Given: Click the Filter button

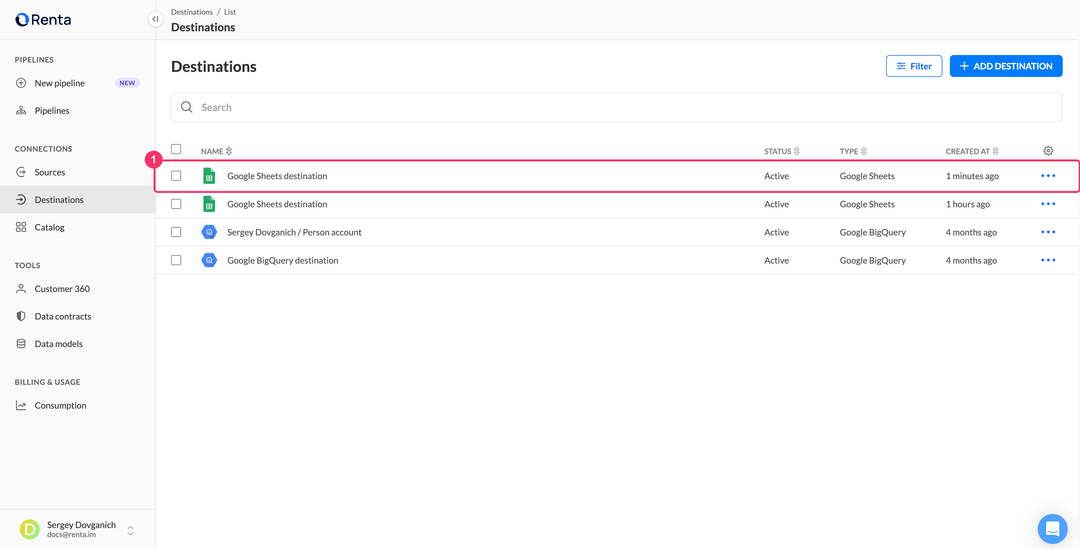Looking at the screenshot, I should pyautogui.click(x=914, y=66).
